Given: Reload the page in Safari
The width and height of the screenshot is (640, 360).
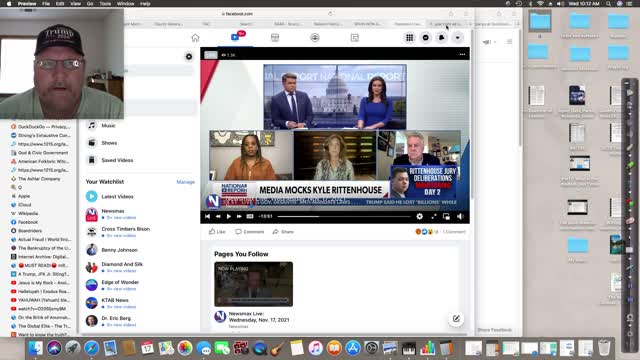Looking at the screenshot, I should [x=330, y=13].
